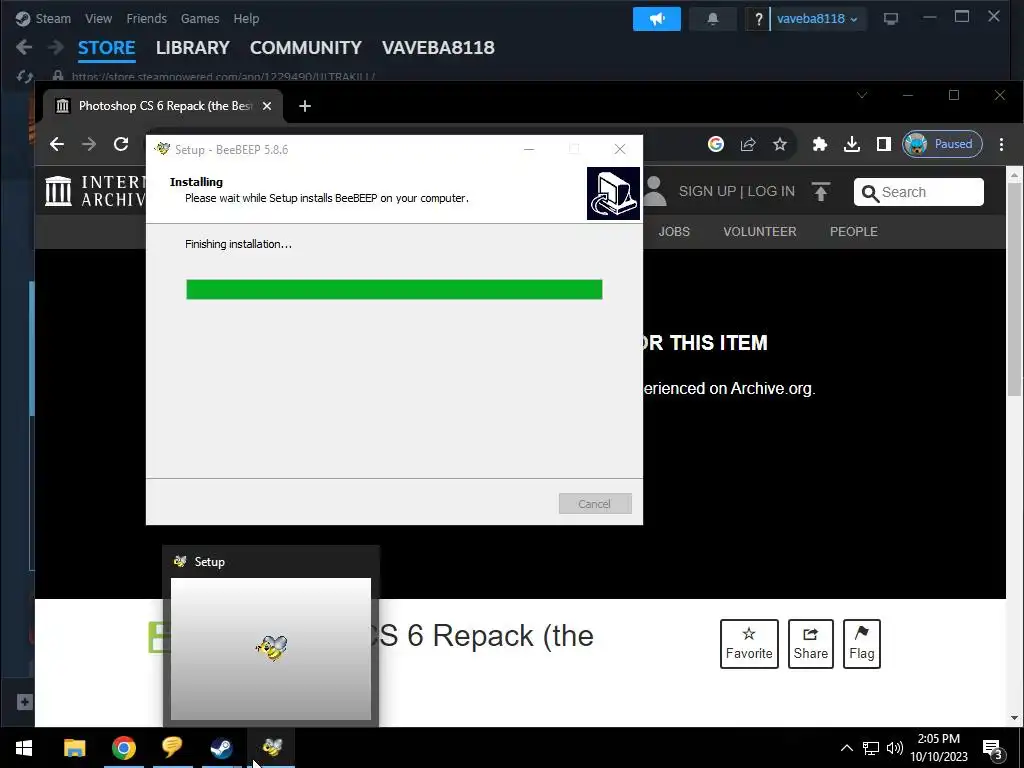
Task: Click Steam back navigation arrow
Action: [24, 47]
